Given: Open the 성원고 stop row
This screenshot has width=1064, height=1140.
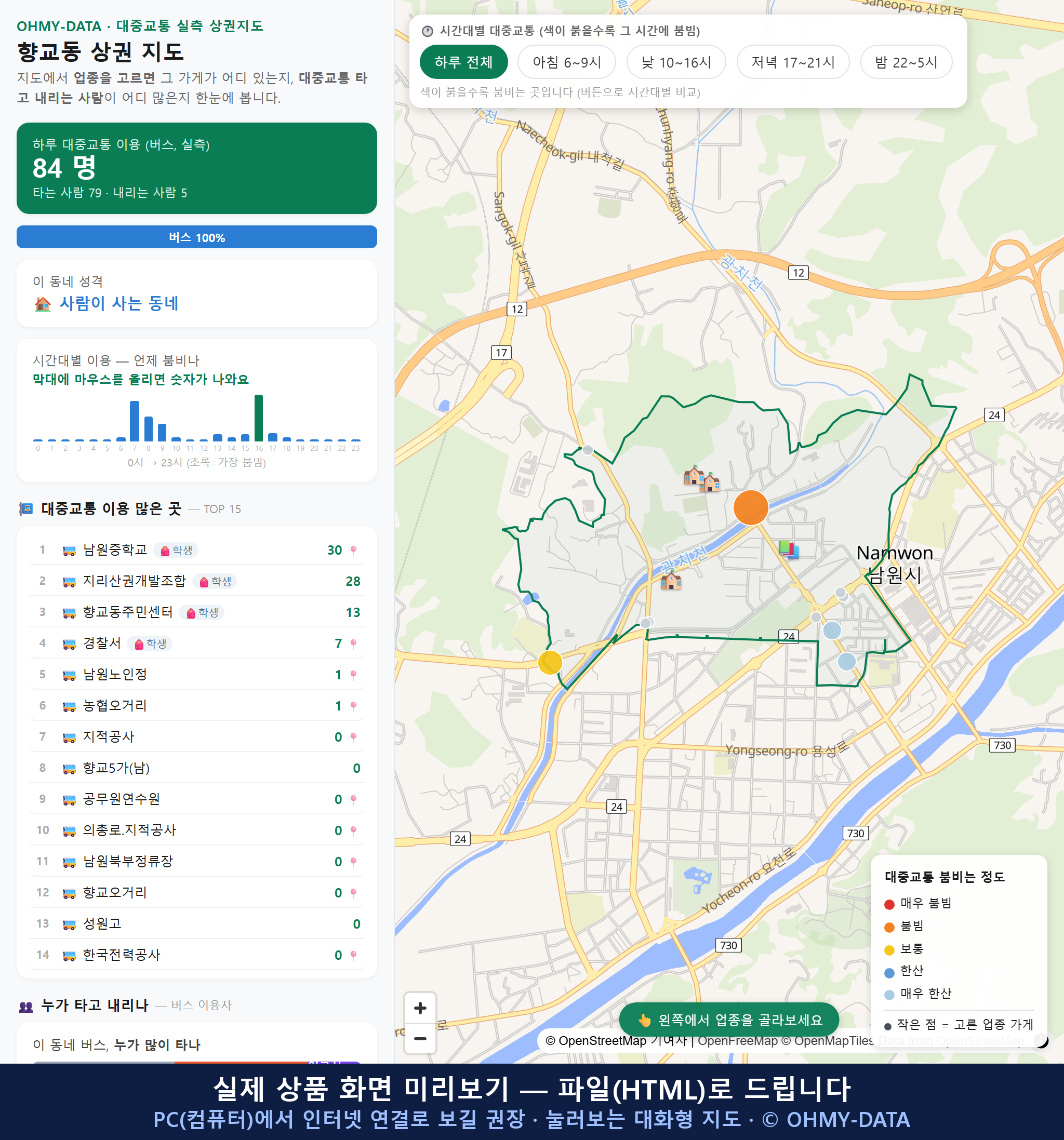Looking at the screenshot, I should (197, 924).
